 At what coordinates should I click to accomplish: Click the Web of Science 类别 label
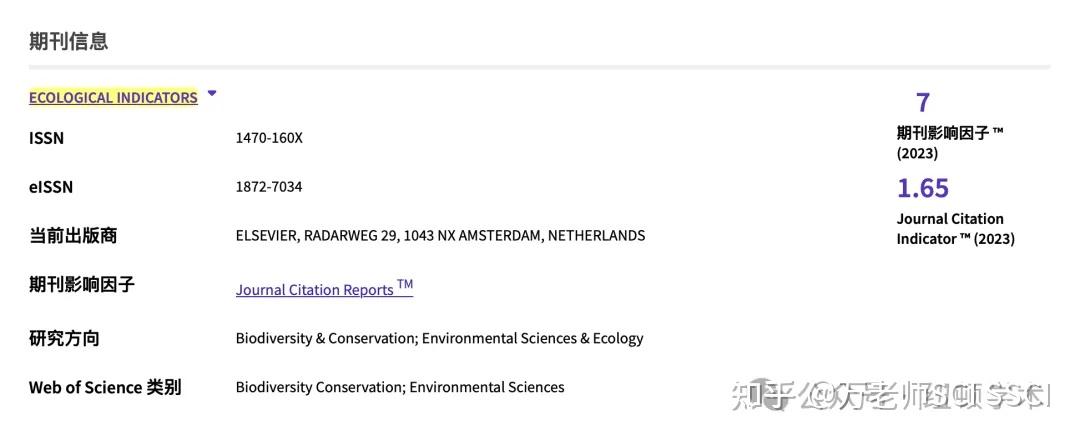pyautogui.click(x=105, y=387)
